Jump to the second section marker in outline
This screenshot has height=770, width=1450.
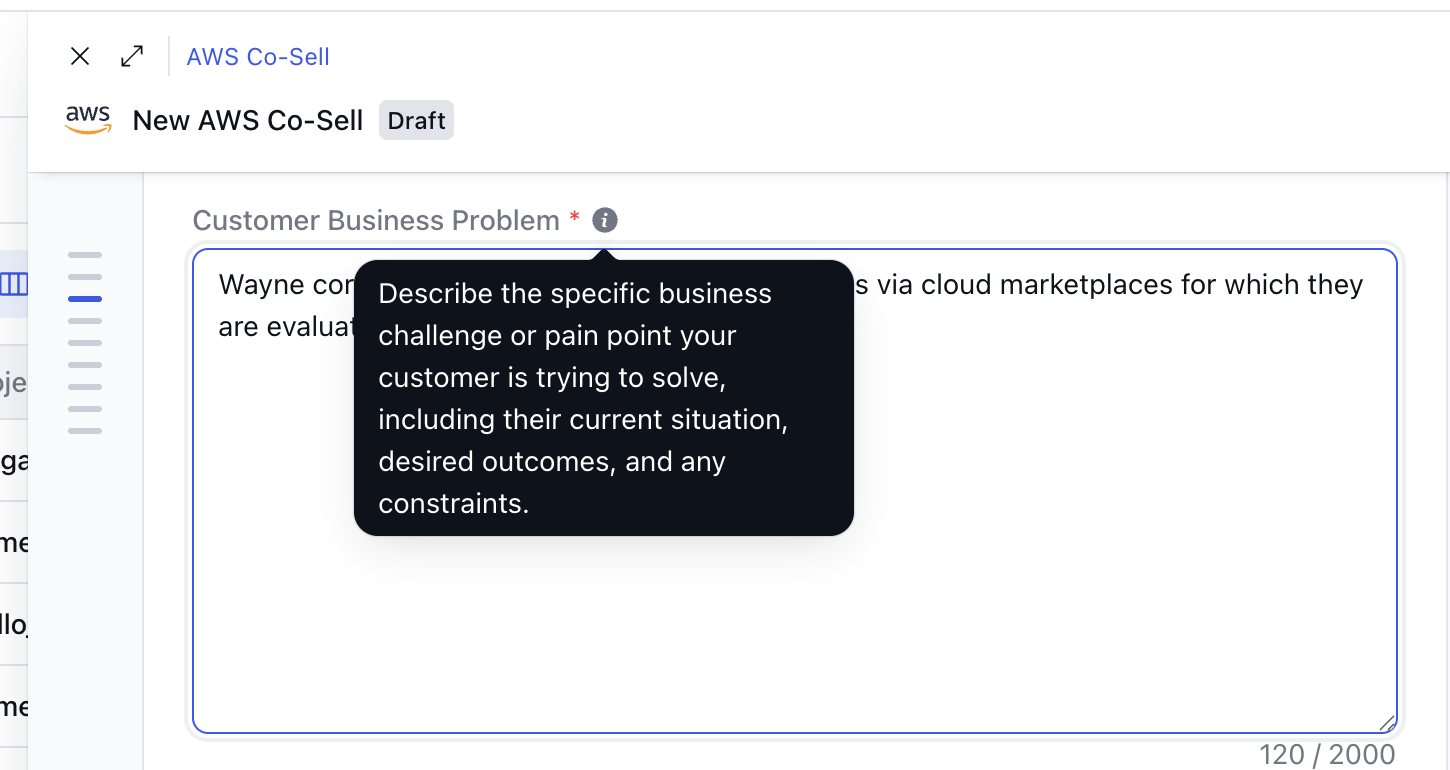pos(85,277)
